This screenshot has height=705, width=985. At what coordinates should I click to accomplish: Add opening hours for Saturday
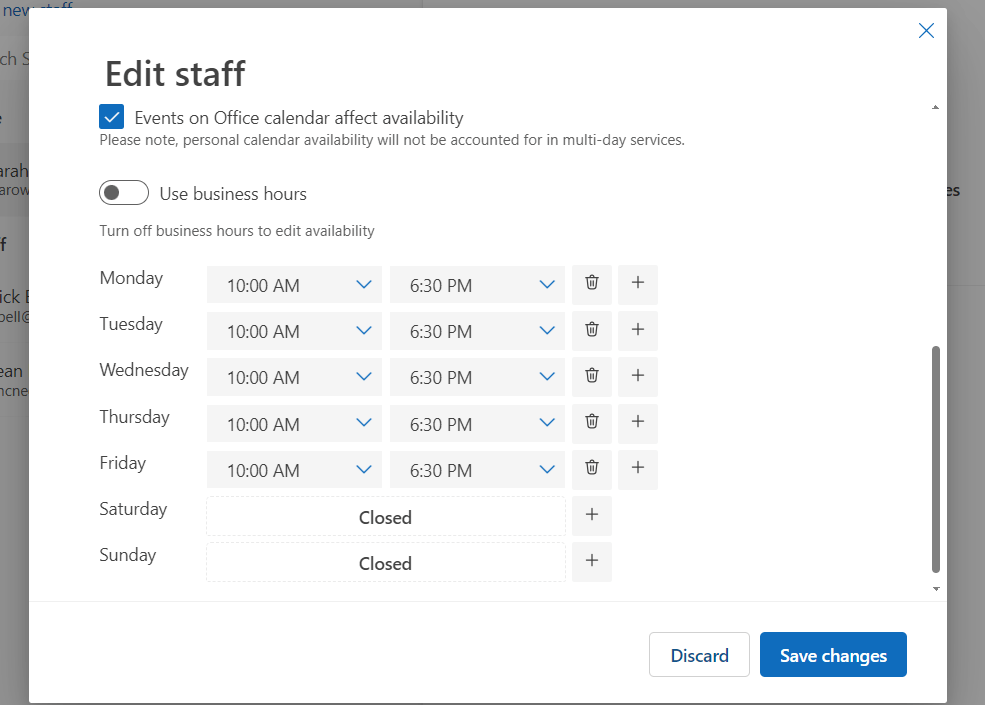pyautogui.click(x=592, y=516)
